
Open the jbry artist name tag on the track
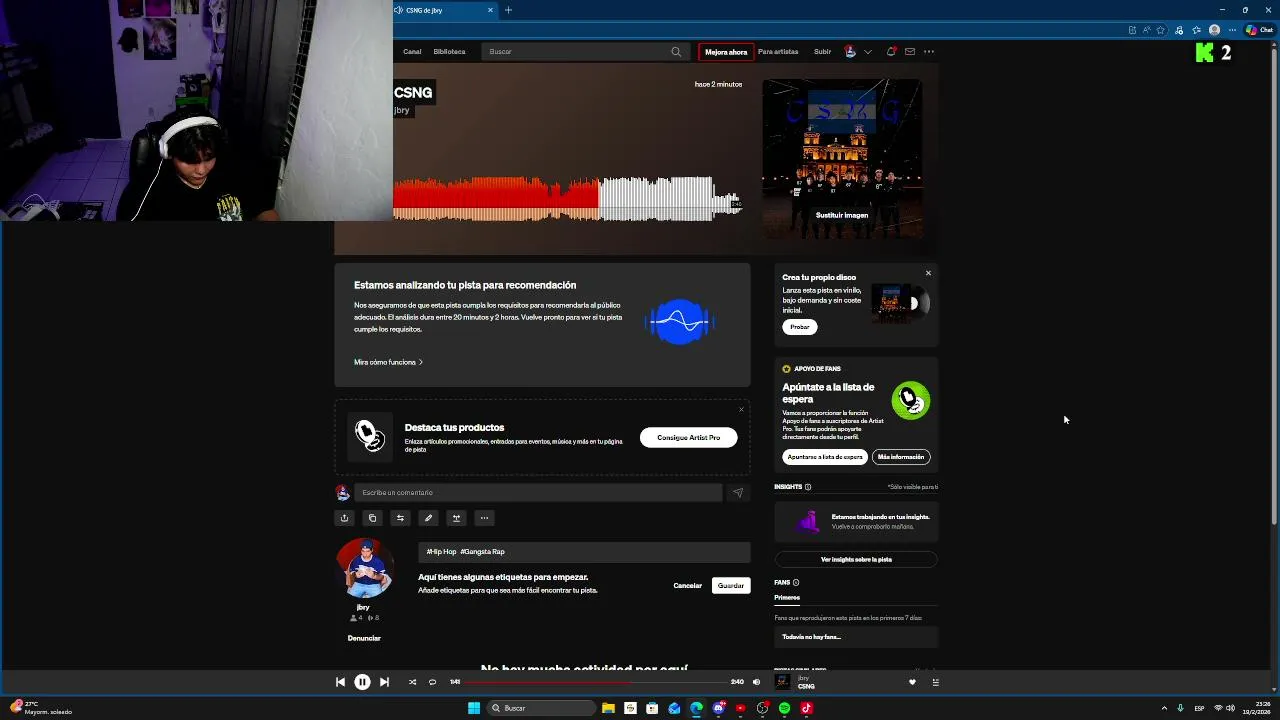tap(402, 110)
